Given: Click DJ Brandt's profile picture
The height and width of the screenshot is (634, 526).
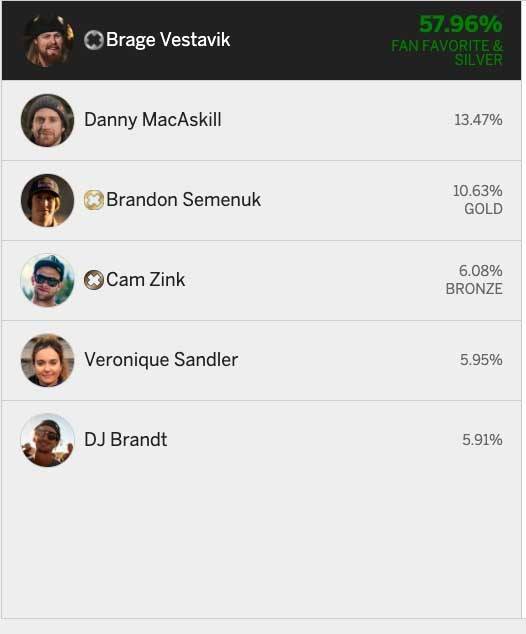Looking at the screenshot, I should pyautogui.click(x=48, y=440).
